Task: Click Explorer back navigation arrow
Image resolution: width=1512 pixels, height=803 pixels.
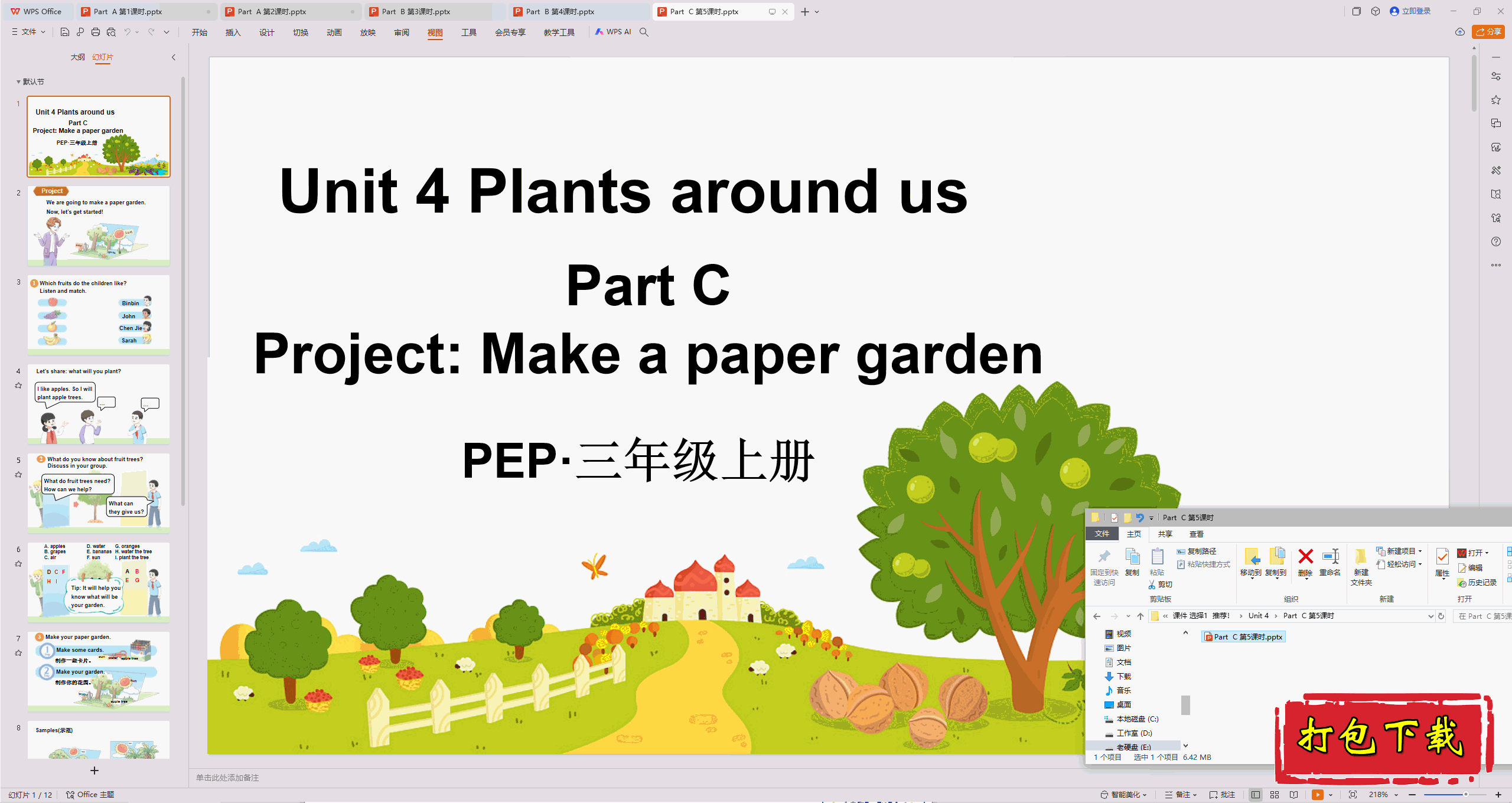Action: tap(1097, 616)
